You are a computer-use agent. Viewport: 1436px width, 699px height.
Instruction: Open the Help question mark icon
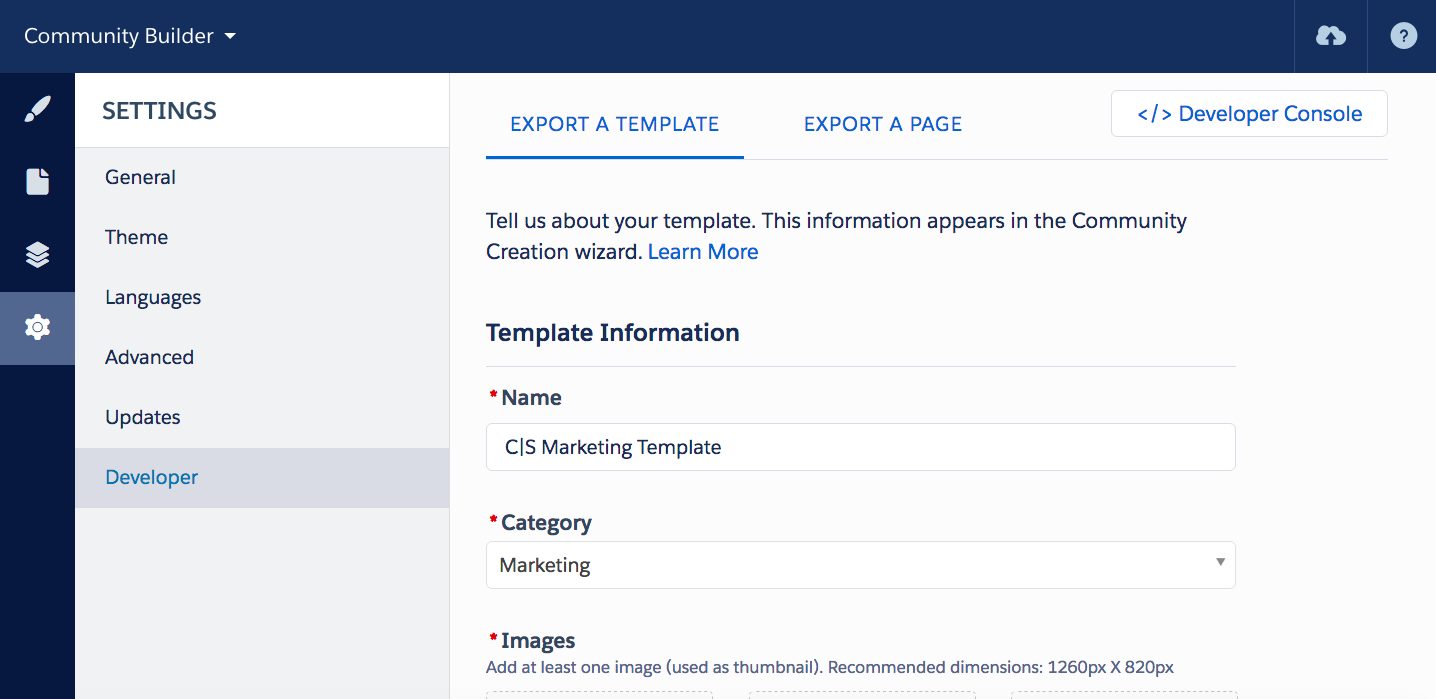(1403, 36)
